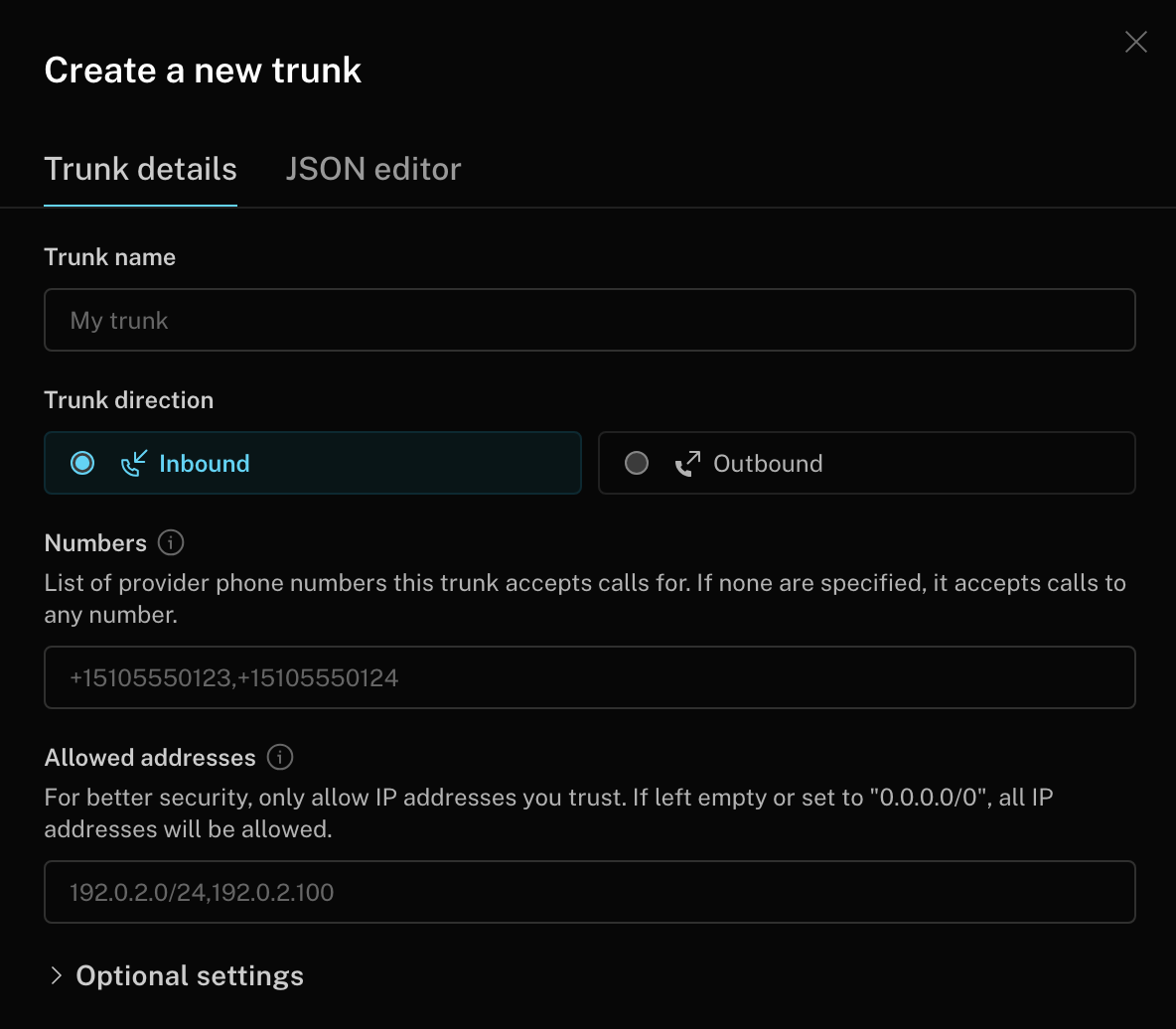Select the Inbound radio button
The height and width of the screenshot is (1029, 1176).
click(82, 463)
